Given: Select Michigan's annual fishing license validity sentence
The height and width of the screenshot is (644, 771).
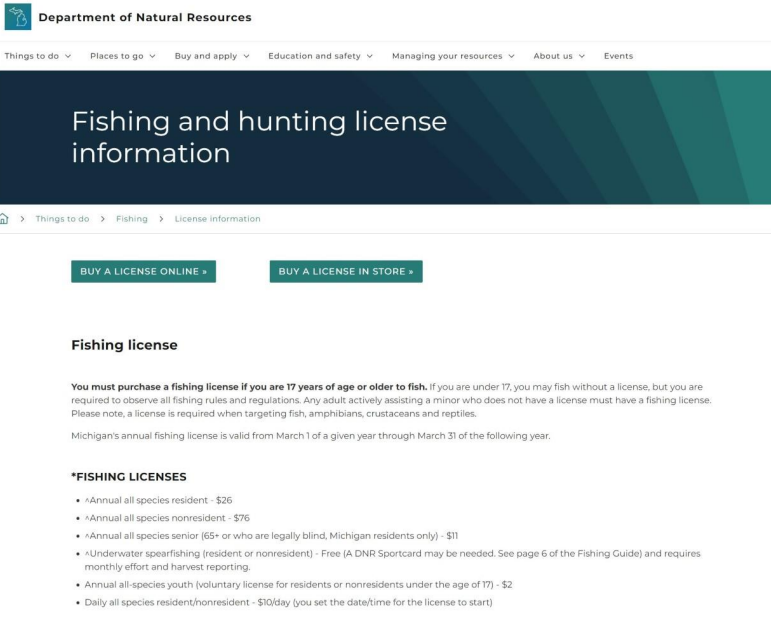Looking at the screenshot, I should click(x=311, y=436).
